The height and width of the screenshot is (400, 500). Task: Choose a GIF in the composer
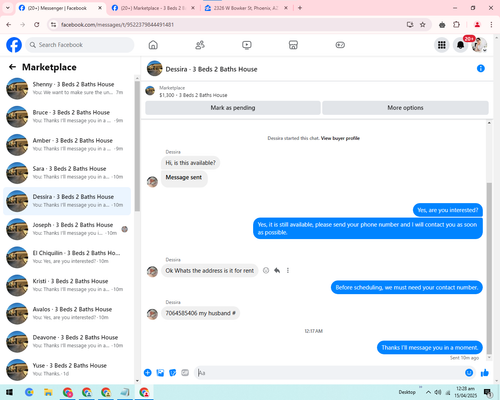click(x=185, y=373)
